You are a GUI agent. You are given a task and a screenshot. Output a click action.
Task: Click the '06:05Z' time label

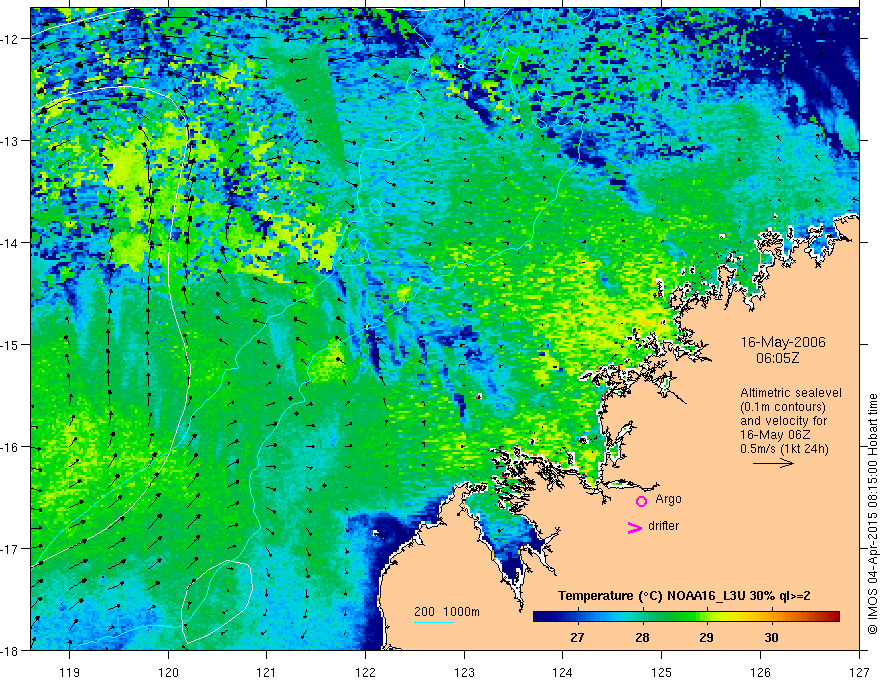click(x=777, y=358)
